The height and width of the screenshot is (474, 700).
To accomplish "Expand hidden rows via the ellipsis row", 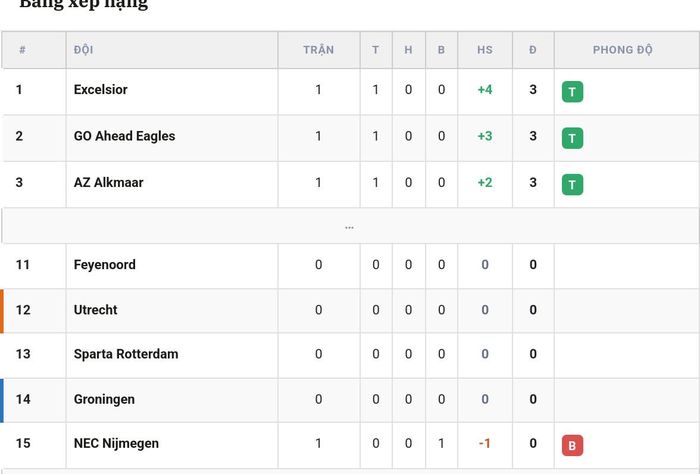I will tap(350, 226).
